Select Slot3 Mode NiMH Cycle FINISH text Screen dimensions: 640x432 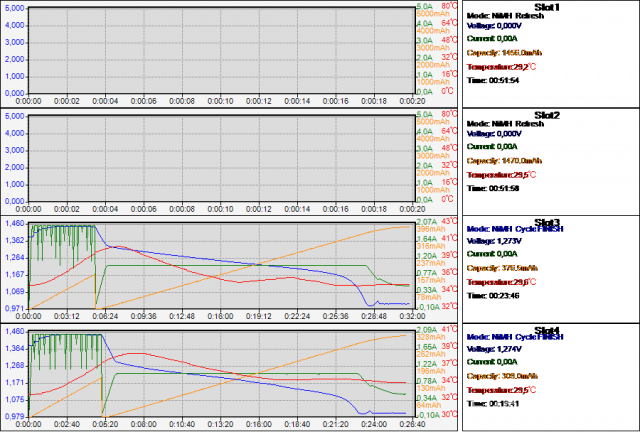tap(515, 229)
